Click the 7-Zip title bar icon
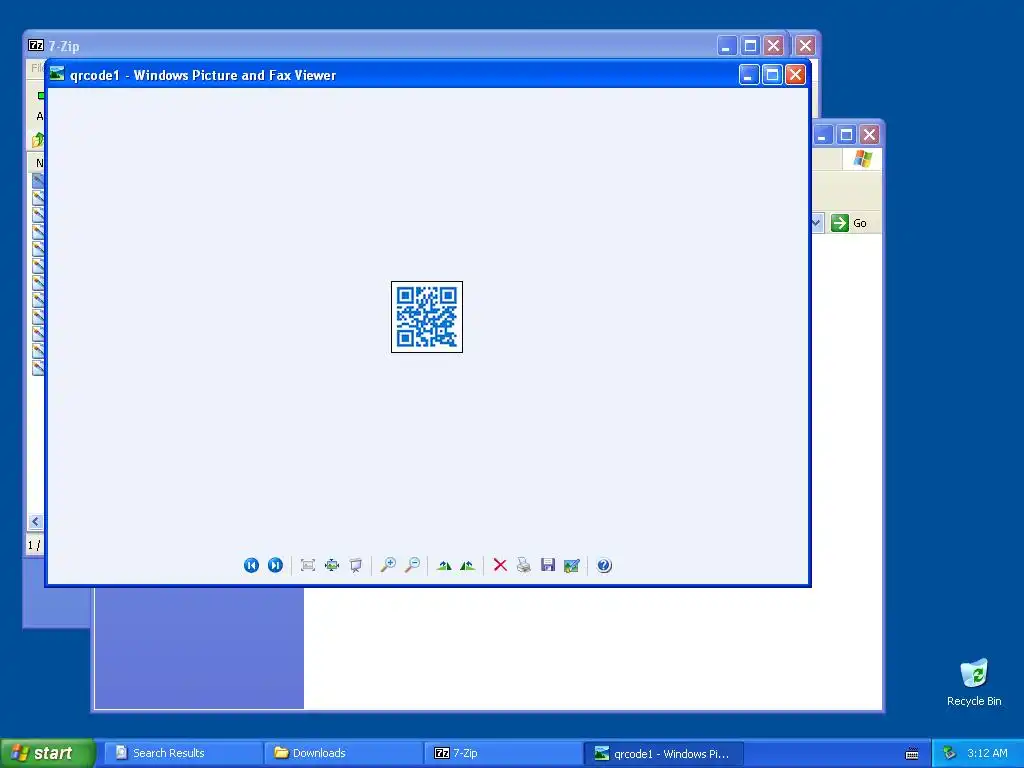 36,46
